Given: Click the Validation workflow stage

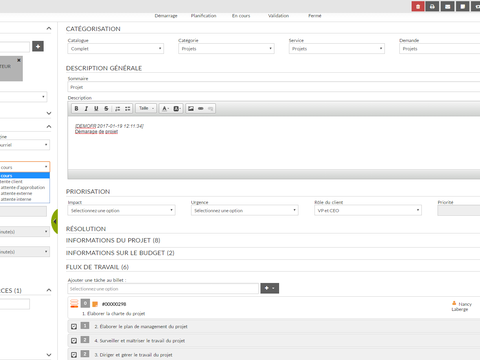Looking at the screenshot, I should pos(278,16).
